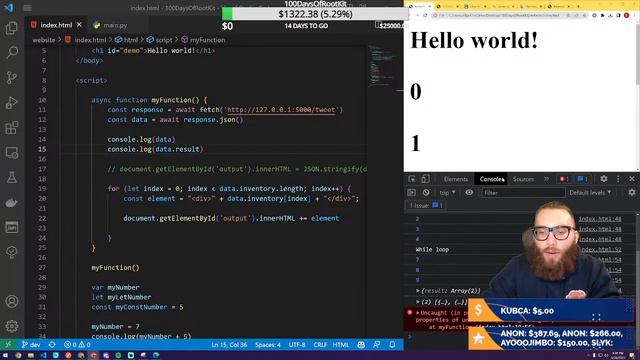The height and width of the screenshot is (360, 640).
Task: Click the 'html' breadcrumb segment
Action: [127, 40]
